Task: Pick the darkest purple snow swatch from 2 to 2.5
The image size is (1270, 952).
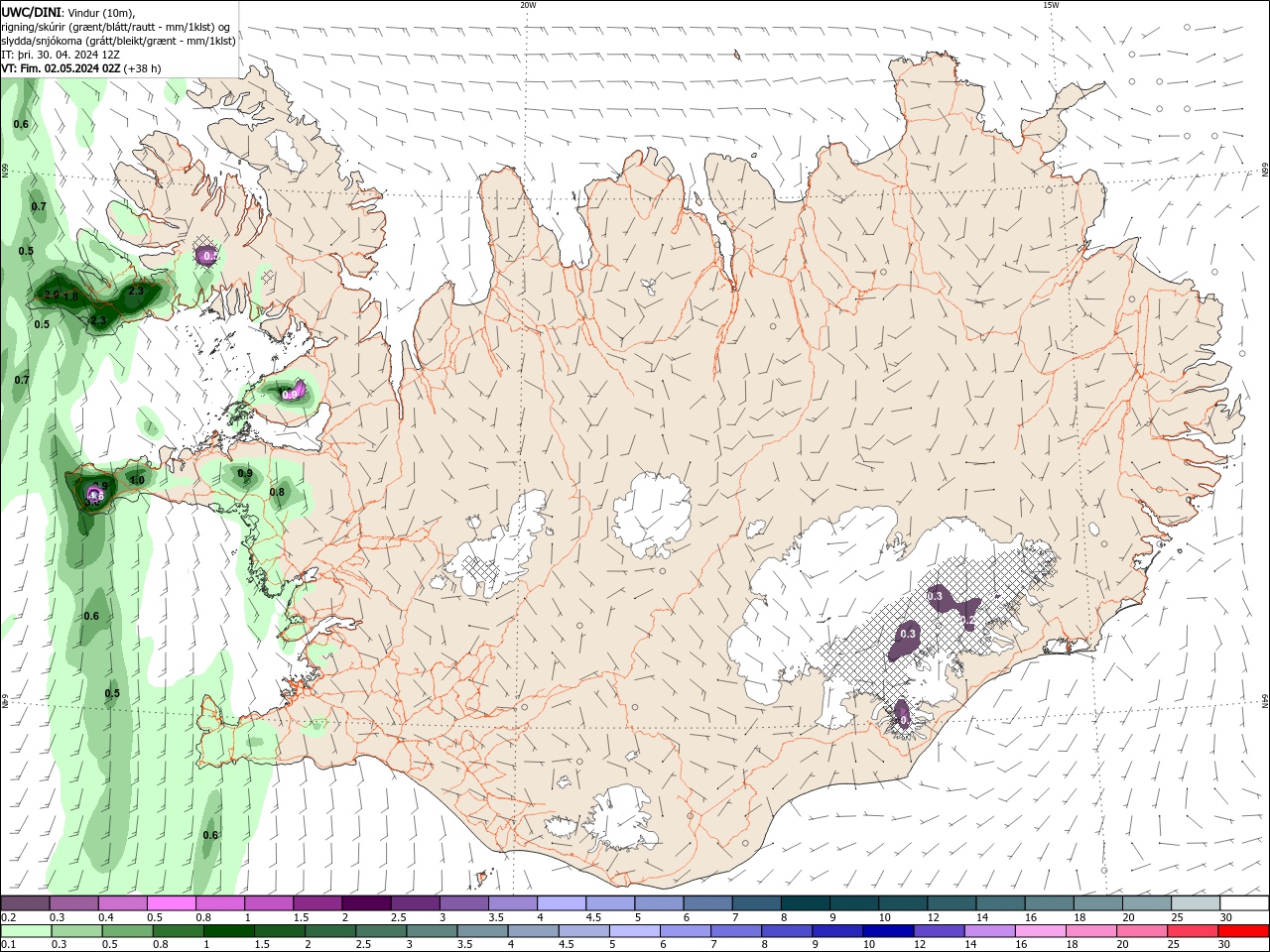Action: point(366,903)
